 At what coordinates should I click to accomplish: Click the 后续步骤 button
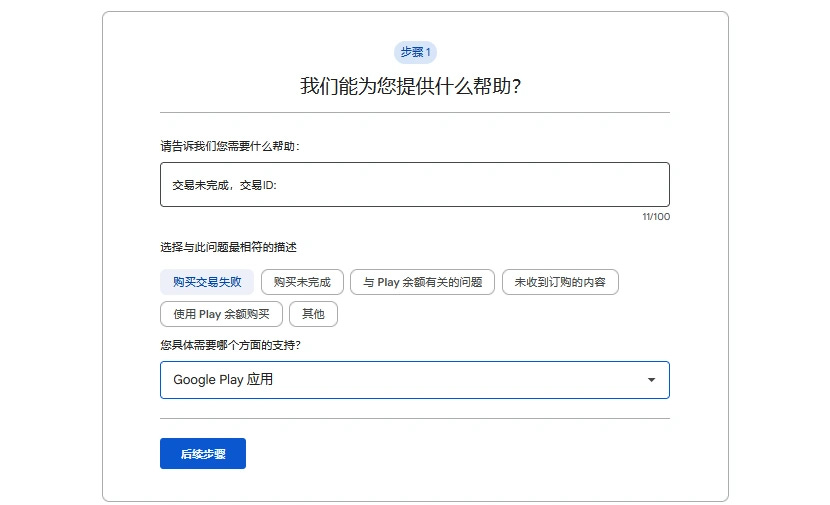(203, 454)
